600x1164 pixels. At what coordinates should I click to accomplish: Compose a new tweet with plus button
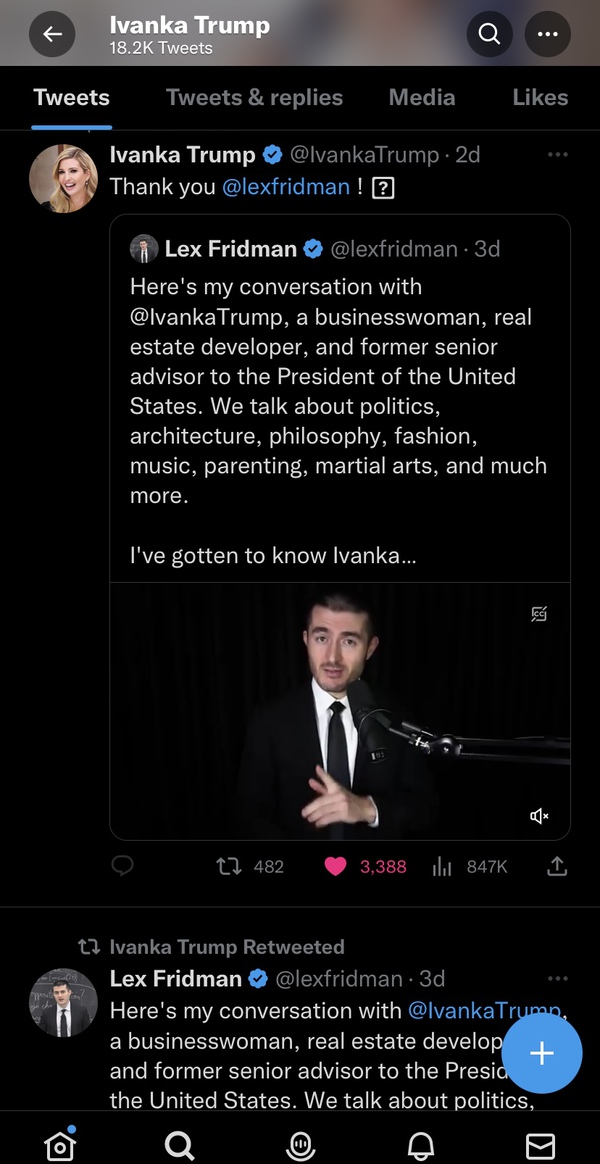tap(541, 1053)
